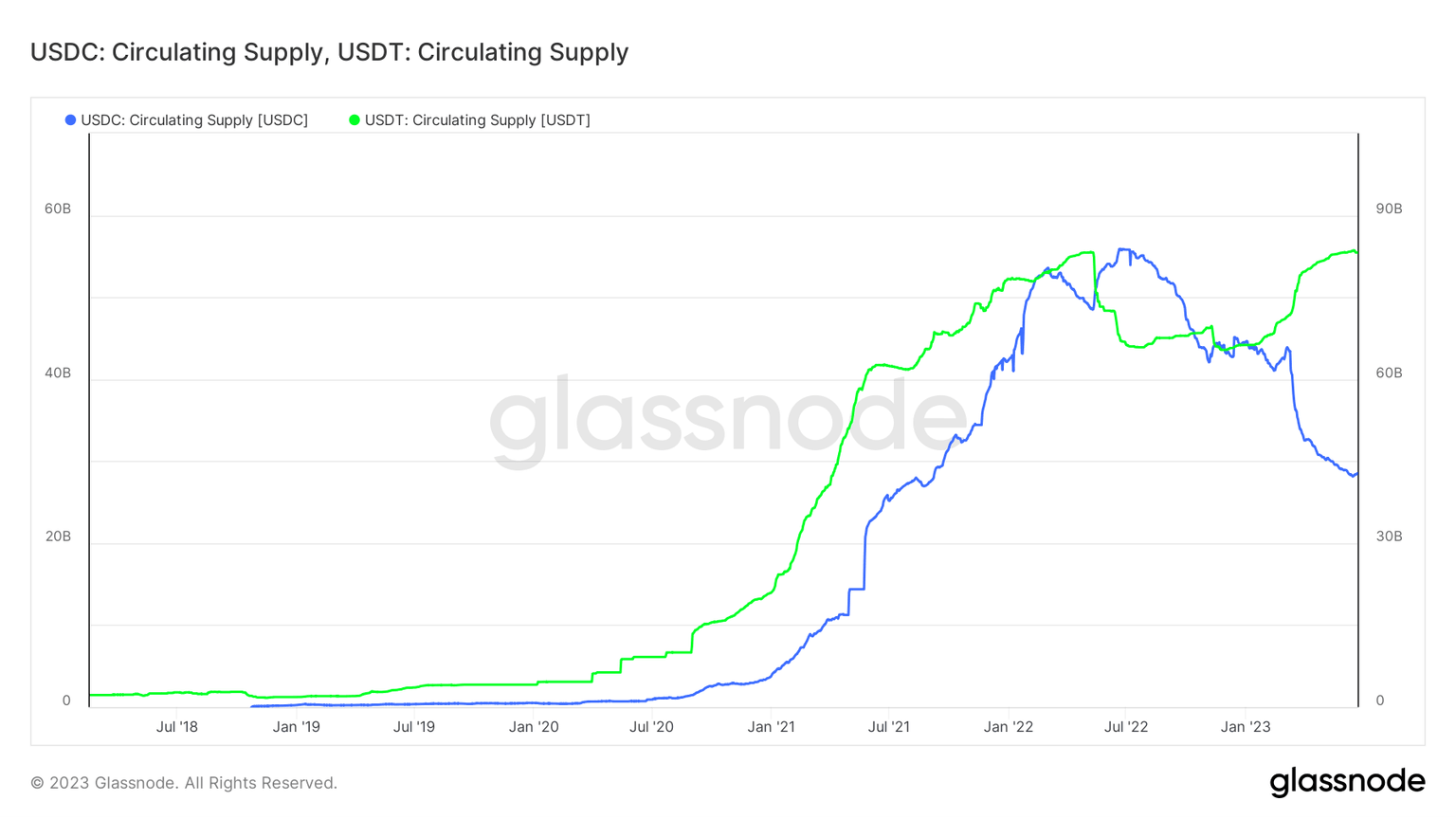Select the Jul '20 x-axis label

pos(652,727)
